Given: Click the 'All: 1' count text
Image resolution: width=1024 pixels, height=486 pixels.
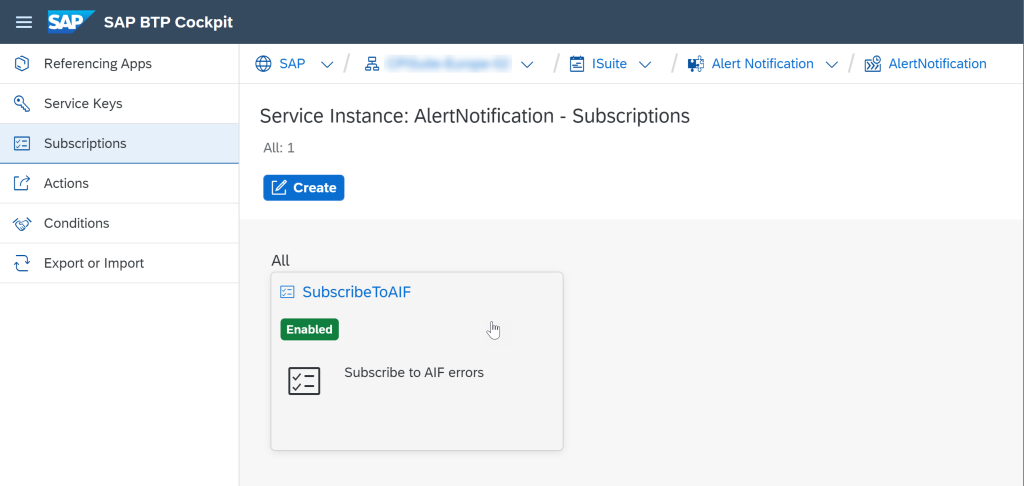Looking at the screenshot, I should (279, 148).
